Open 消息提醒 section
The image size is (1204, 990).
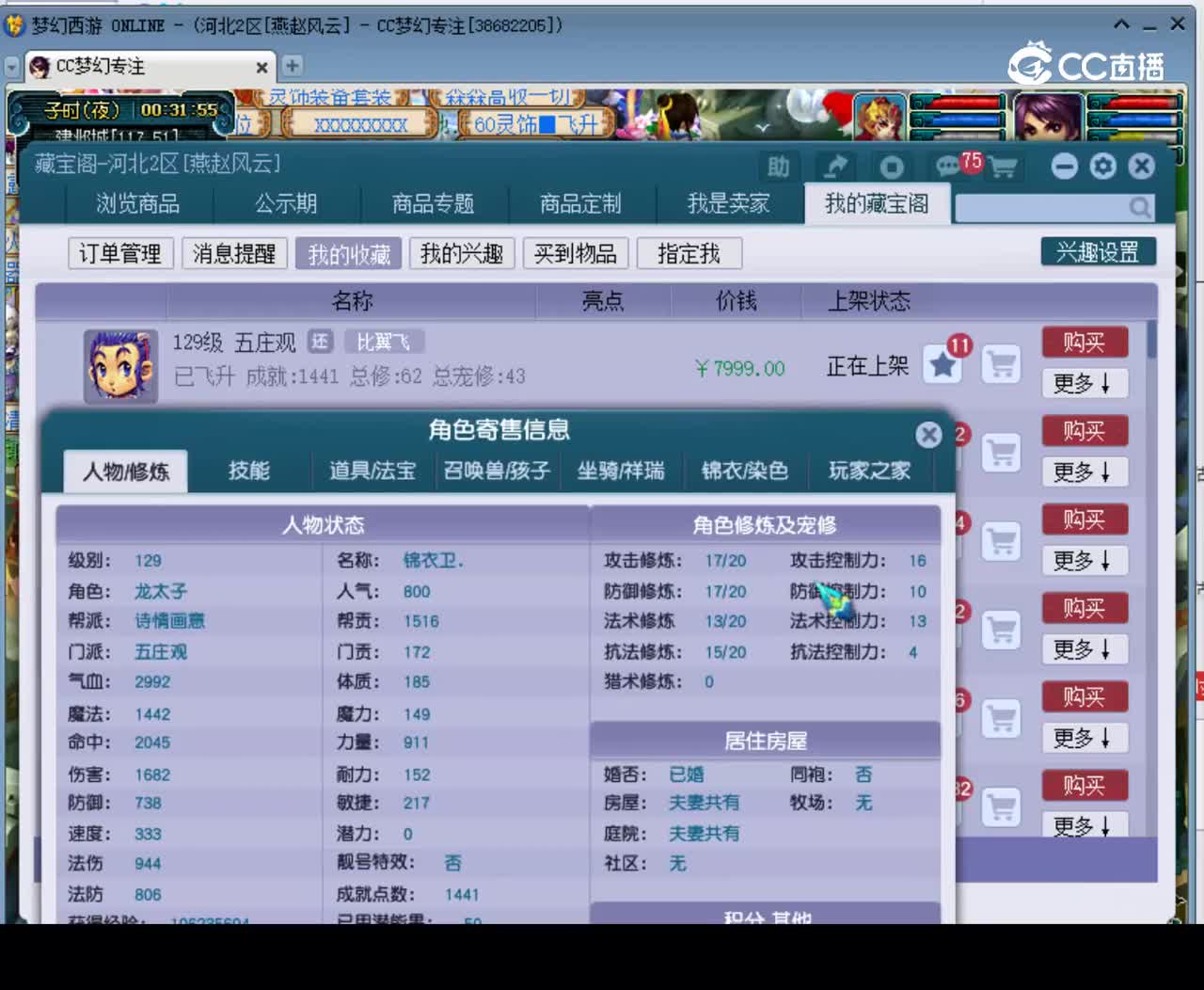click(x=234, y=253)
